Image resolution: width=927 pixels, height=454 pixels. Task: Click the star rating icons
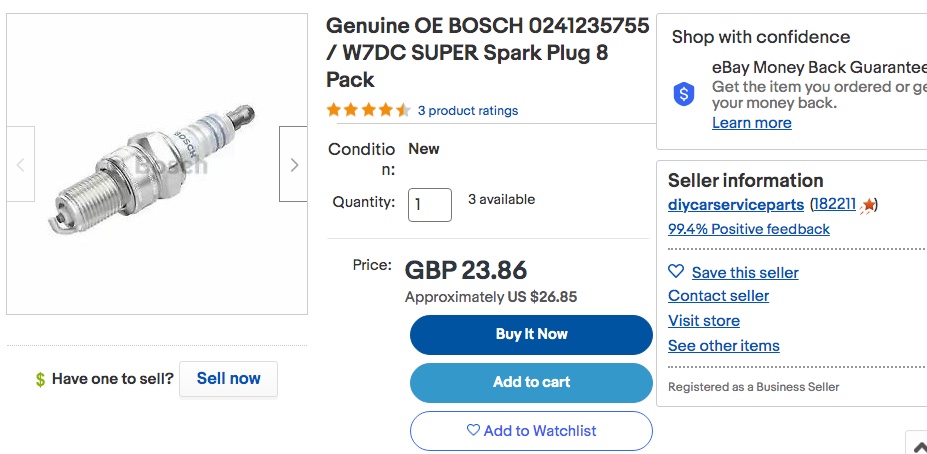(x=368, y=110)
